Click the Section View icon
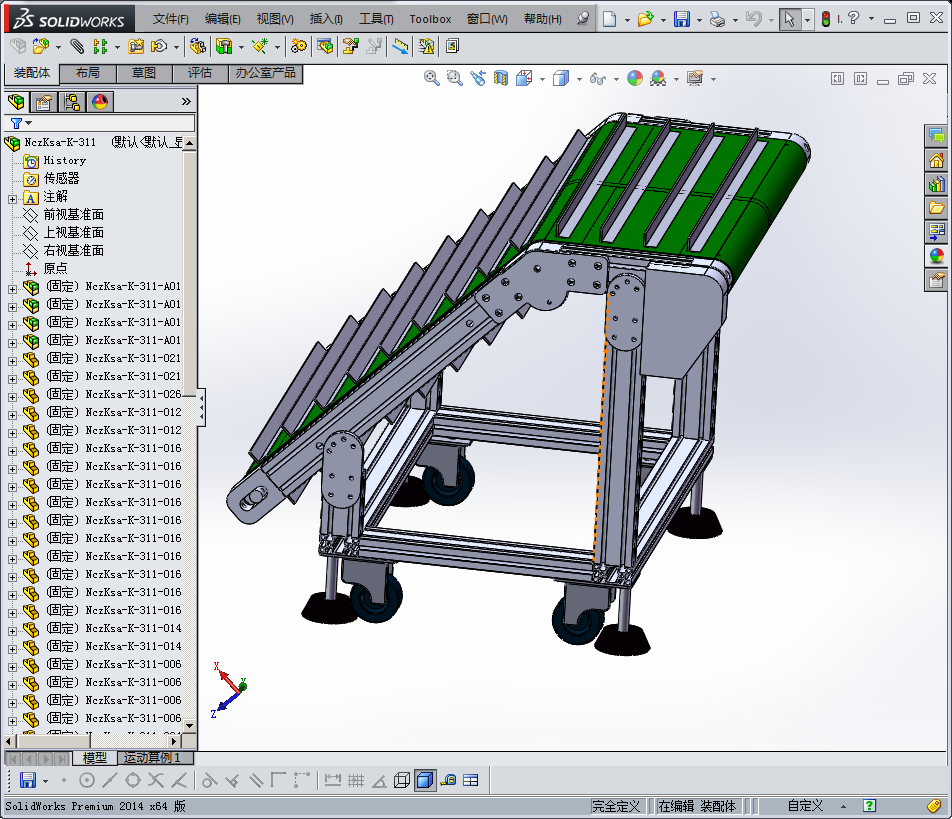The image size is (952, 819). (500, 78)
